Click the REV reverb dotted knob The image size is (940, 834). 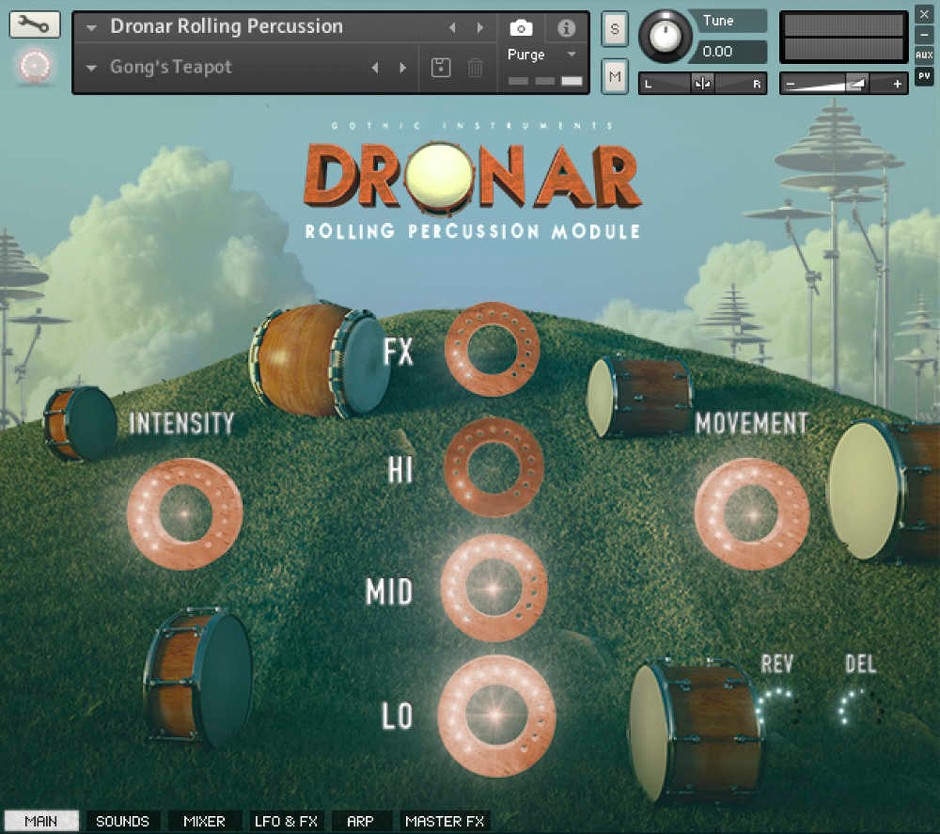tap(779, 706)
